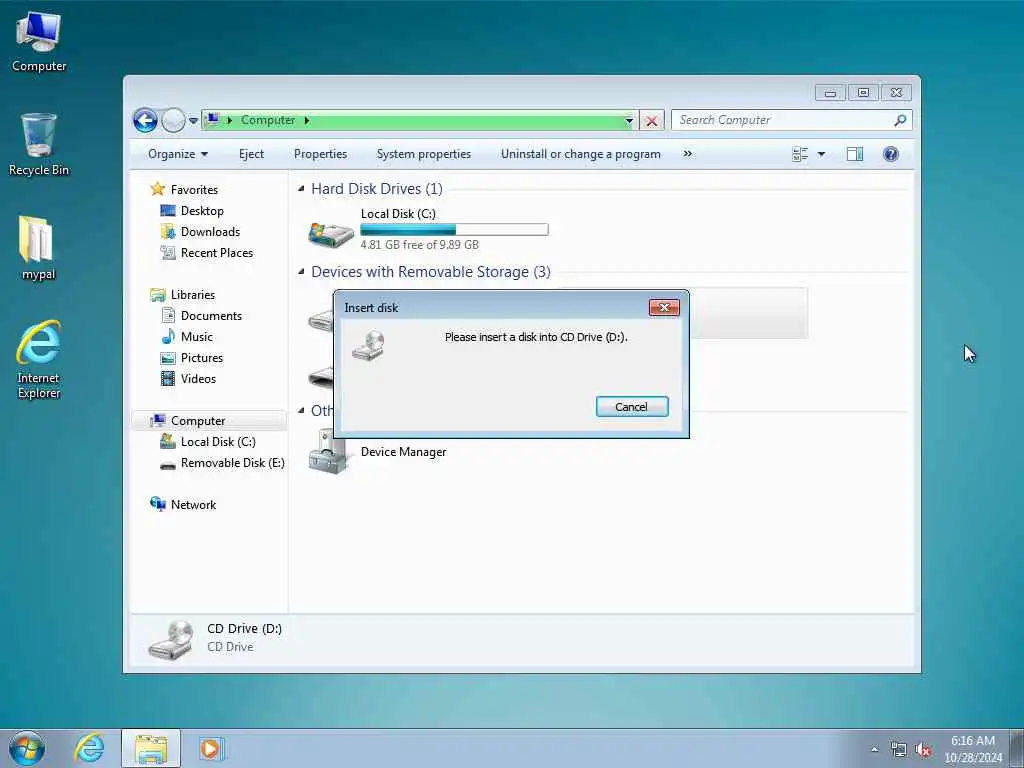
Task: Click the Local Disk (C:) space usage bar
Action: pos(454,230)
